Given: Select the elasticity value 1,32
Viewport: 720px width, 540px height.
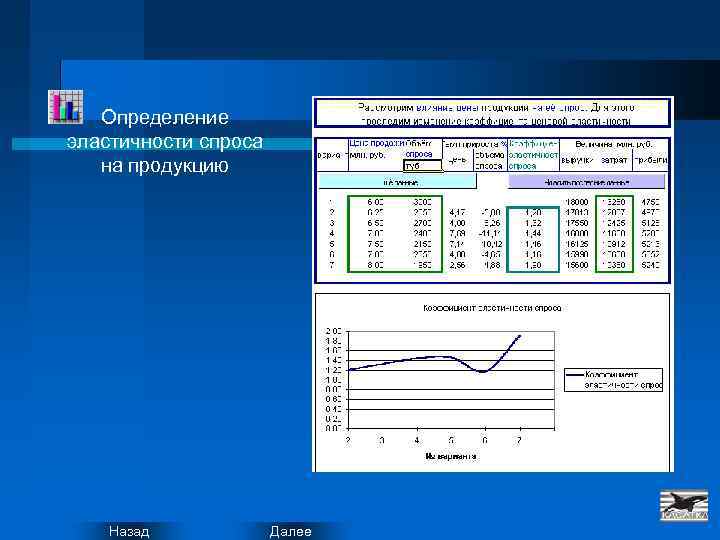Looking at the screenshot, I should pos(533,223).
